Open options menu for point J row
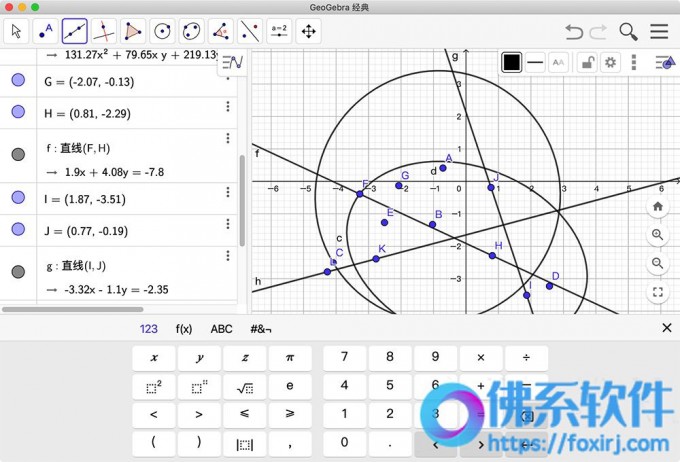 (x=228, y=224)
